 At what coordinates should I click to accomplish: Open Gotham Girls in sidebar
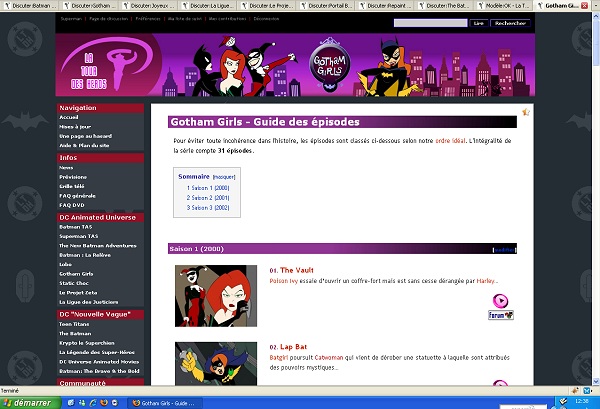76,274
